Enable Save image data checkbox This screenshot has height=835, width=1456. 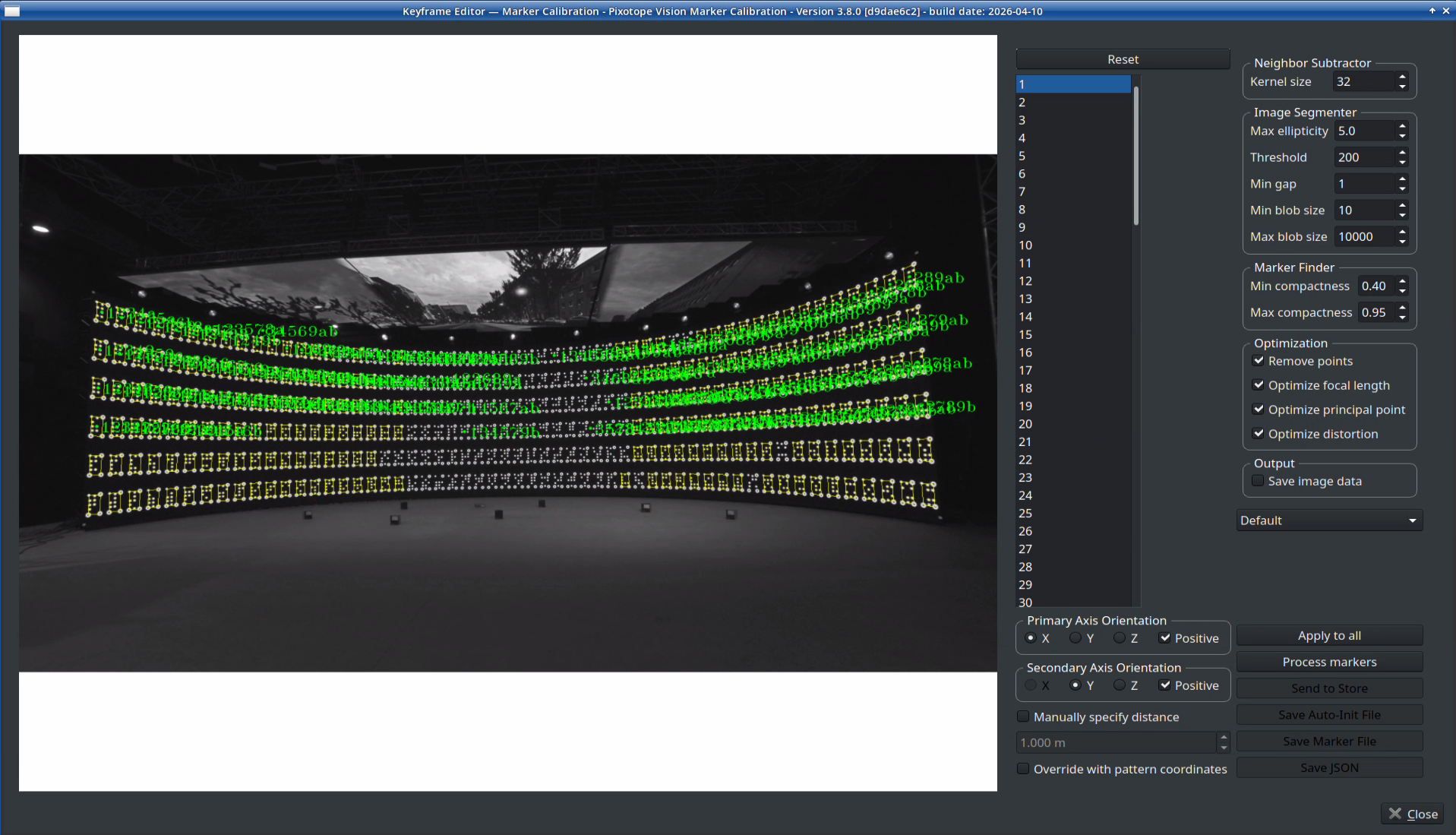[1259, 481]
